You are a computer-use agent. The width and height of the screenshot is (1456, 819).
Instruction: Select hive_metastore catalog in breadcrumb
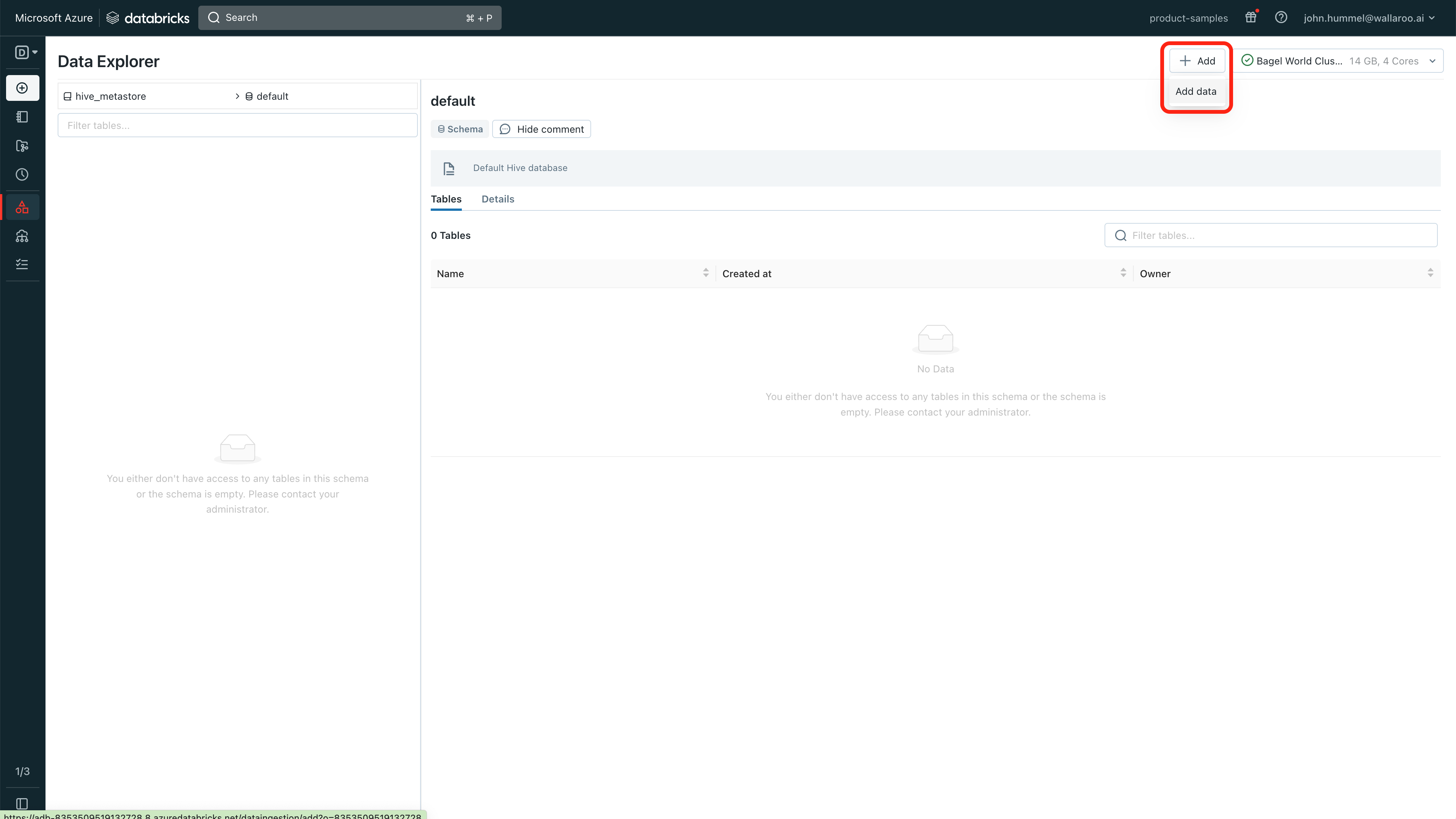coord(110,97)
